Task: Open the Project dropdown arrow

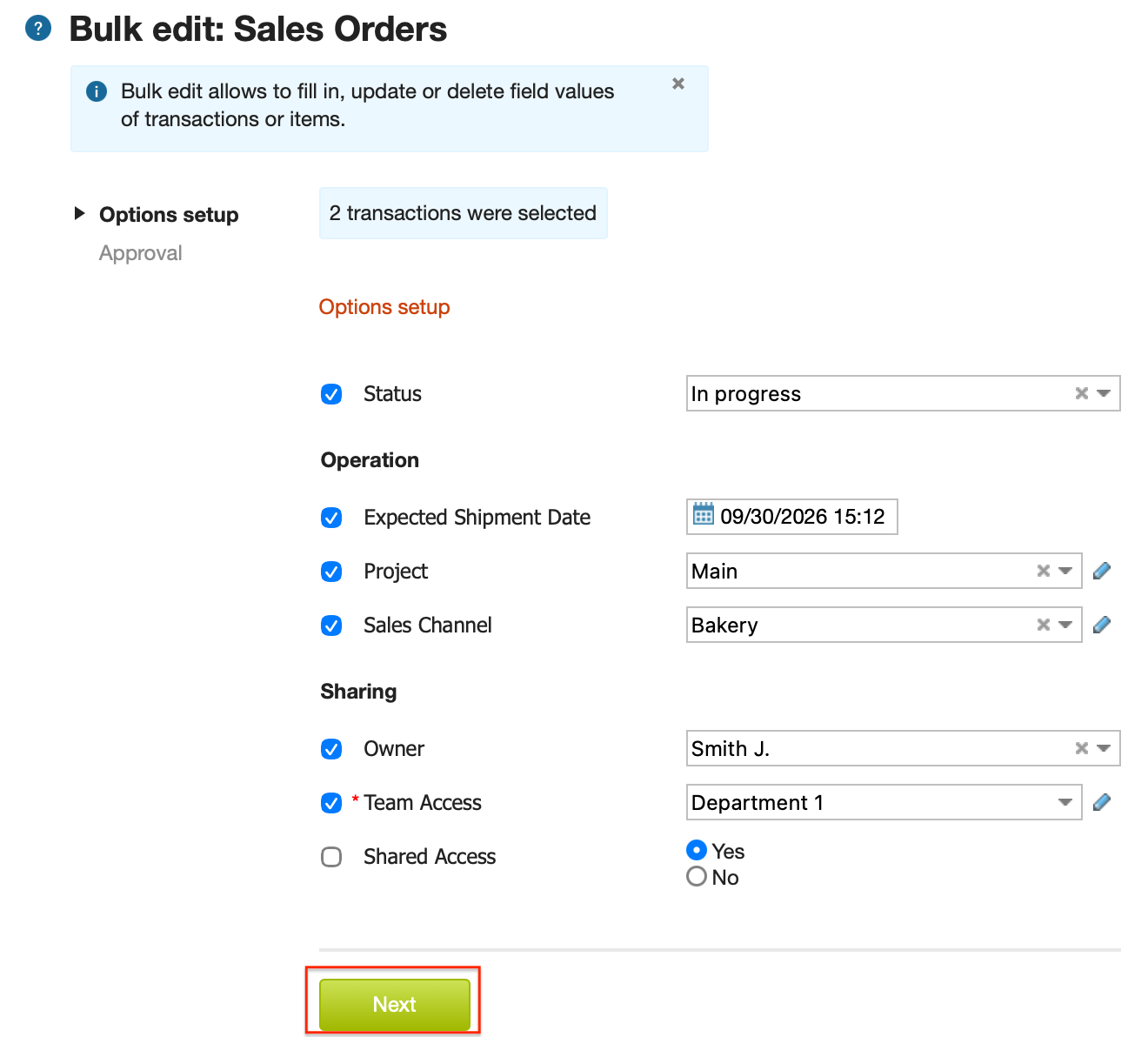Action: point(1065,571)
